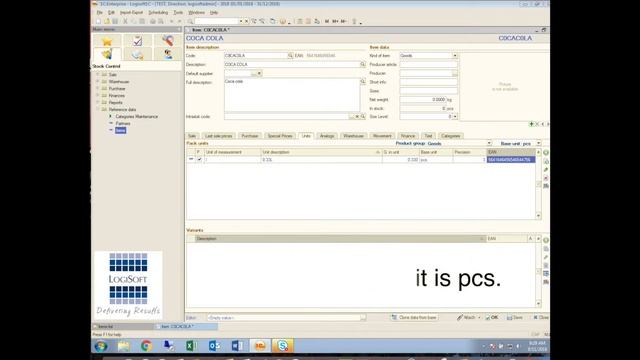Screen dimensions: 640x360
Task: Switch to the Last sale prices tab
Action: click(x=219, y=136)
